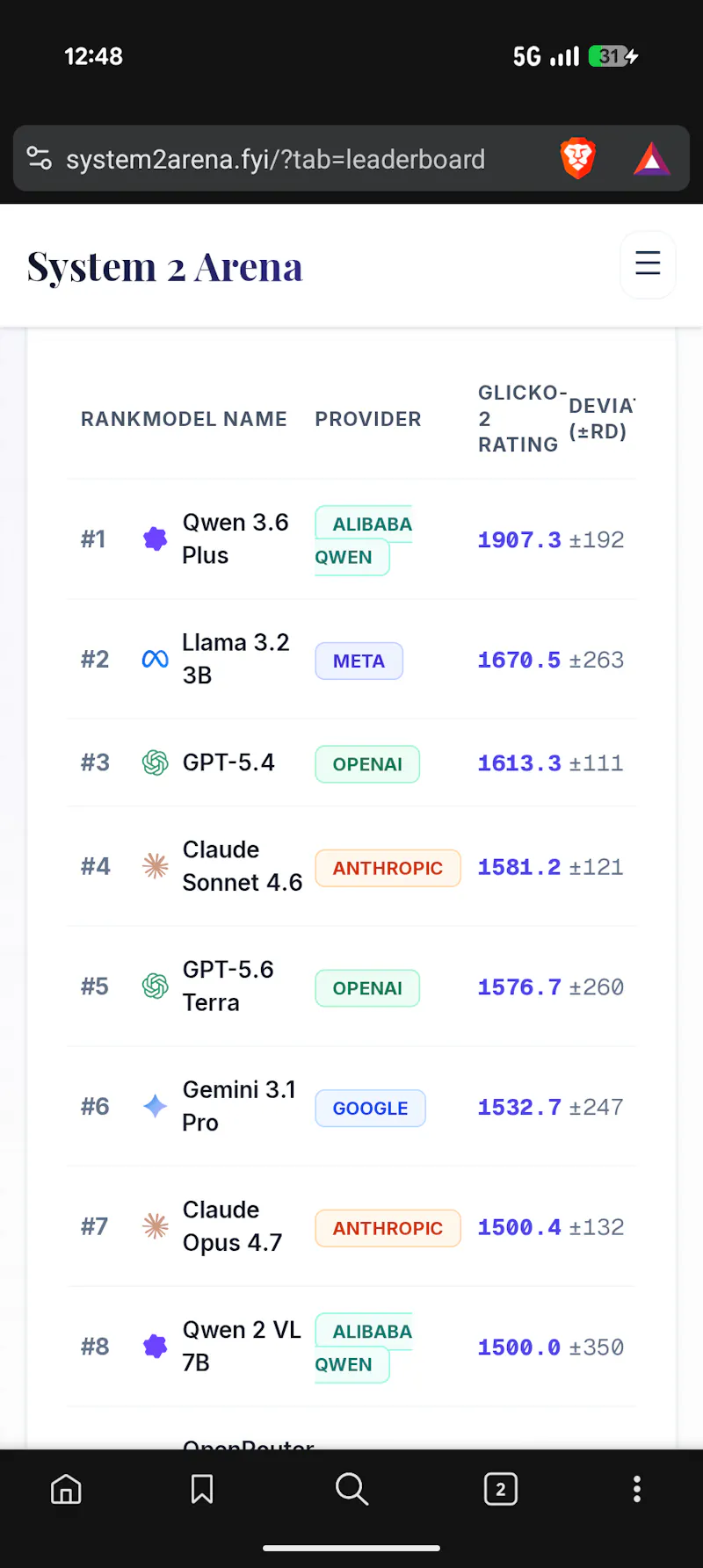Click the ANTHROPIC badge for Claude Sonnet 4.6
The width and height of the screenshot is (703, 1568).
pyautogui.click(x=388, y=868)
